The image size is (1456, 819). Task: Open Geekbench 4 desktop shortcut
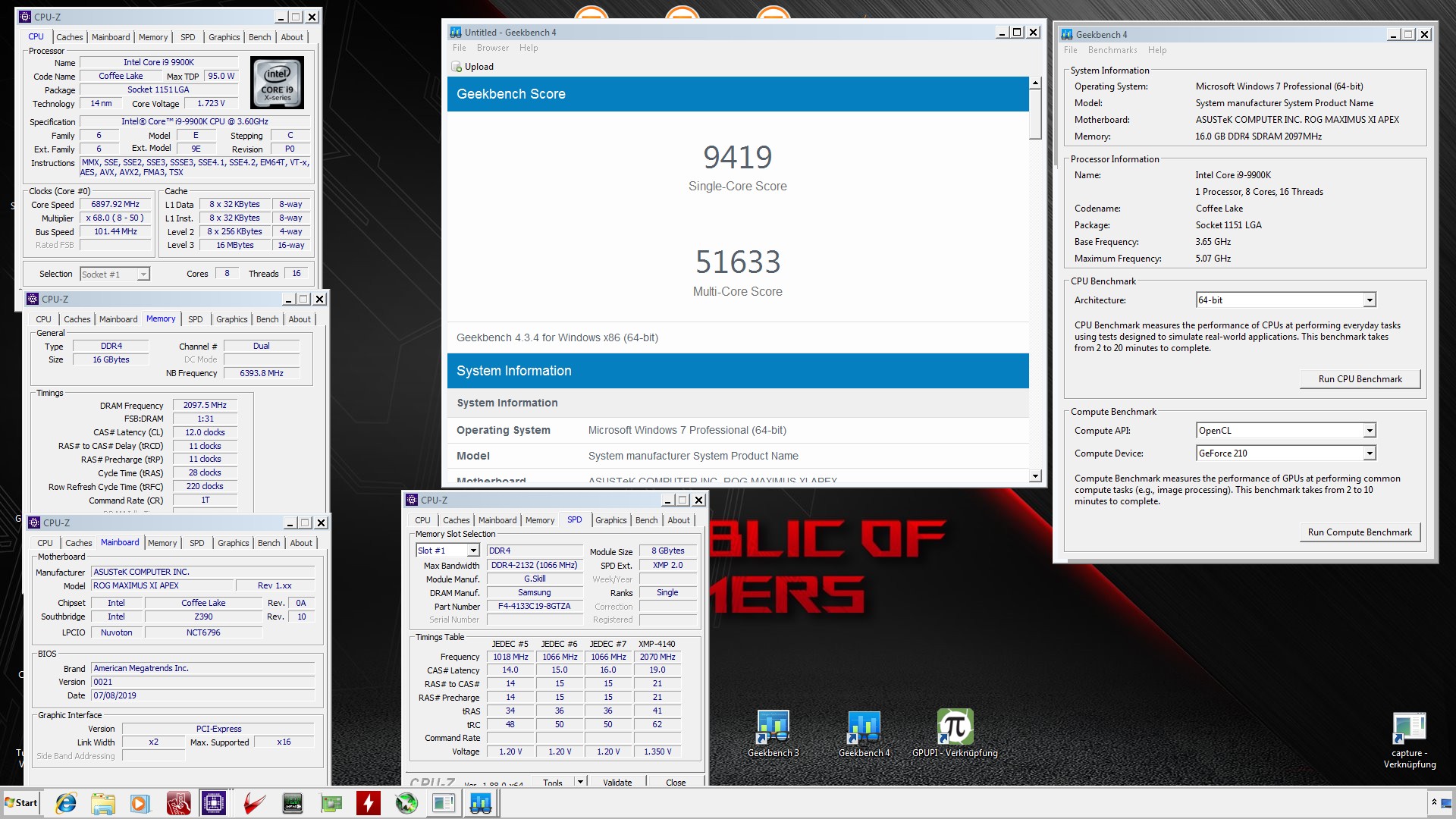pyautogui.click(x=864, y=733)
